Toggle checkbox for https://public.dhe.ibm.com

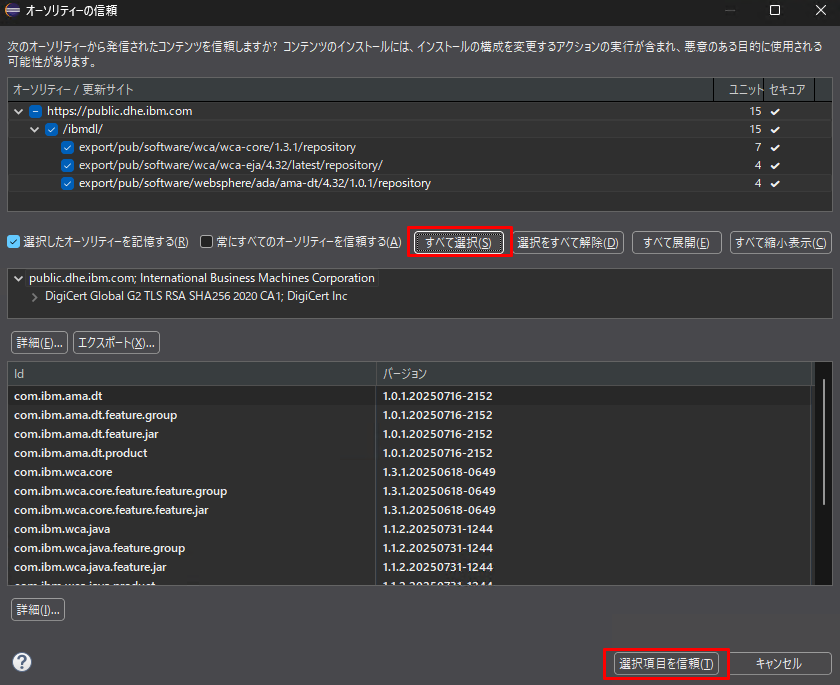(x=35, y=111)
